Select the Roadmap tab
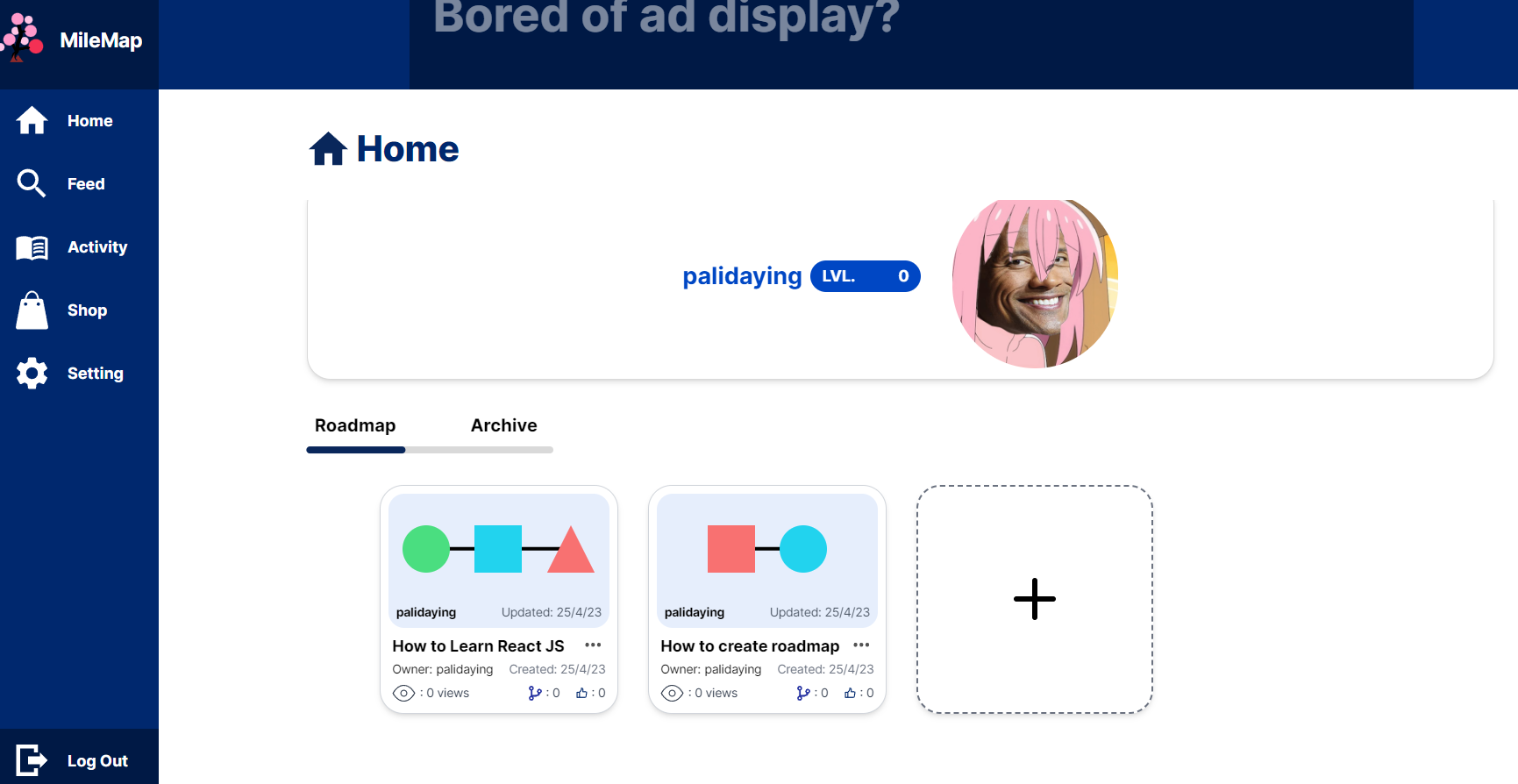The width and height of the screenshot is (1518, 784). coord(355,425)
